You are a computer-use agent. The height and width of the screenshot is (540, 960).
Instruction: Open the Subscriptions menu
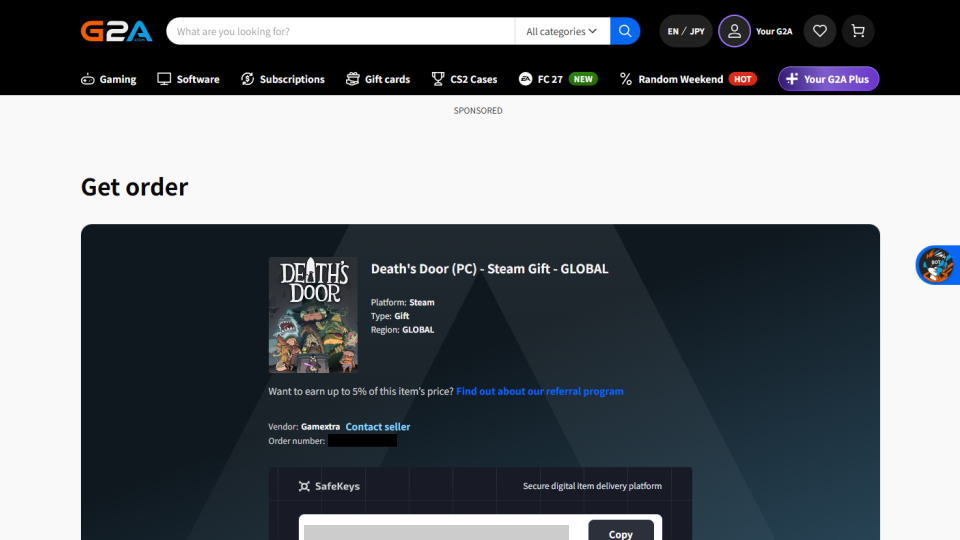tap(283, 79)
